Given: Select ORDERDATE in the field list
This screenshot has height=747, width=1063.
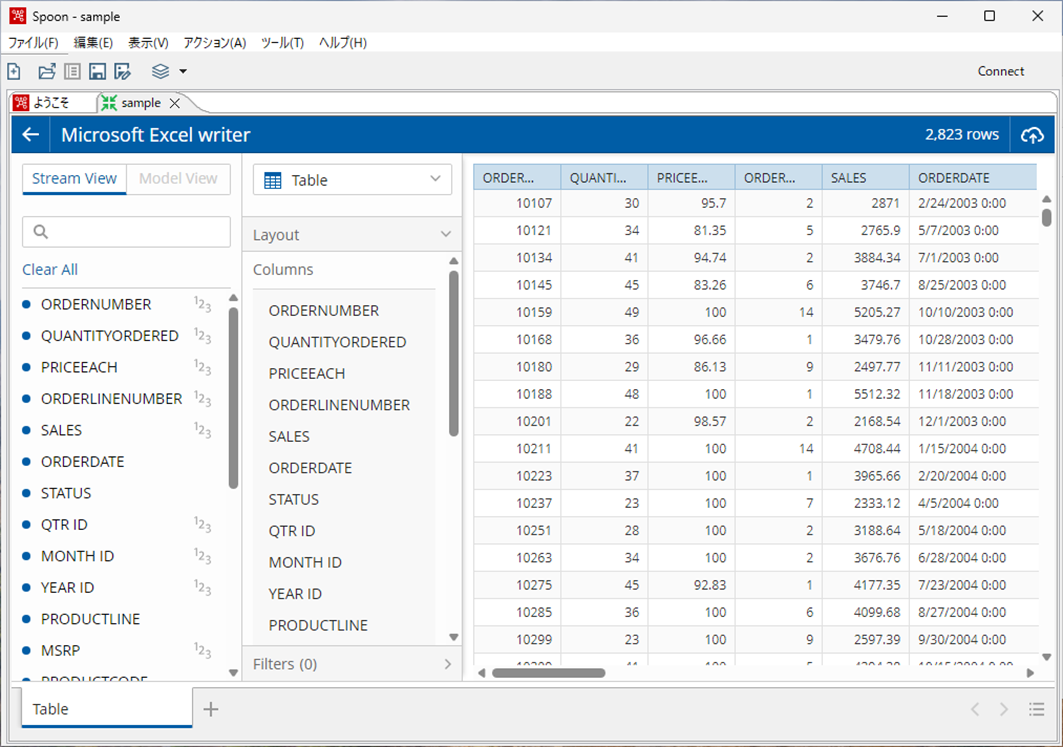Looking at the screenshot, I should (x=83, y=462).
